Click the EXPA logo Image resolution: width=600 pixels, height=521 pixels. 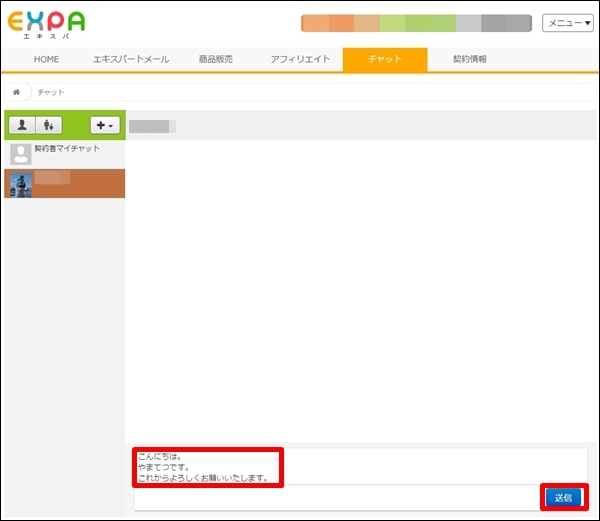[46, 24]
